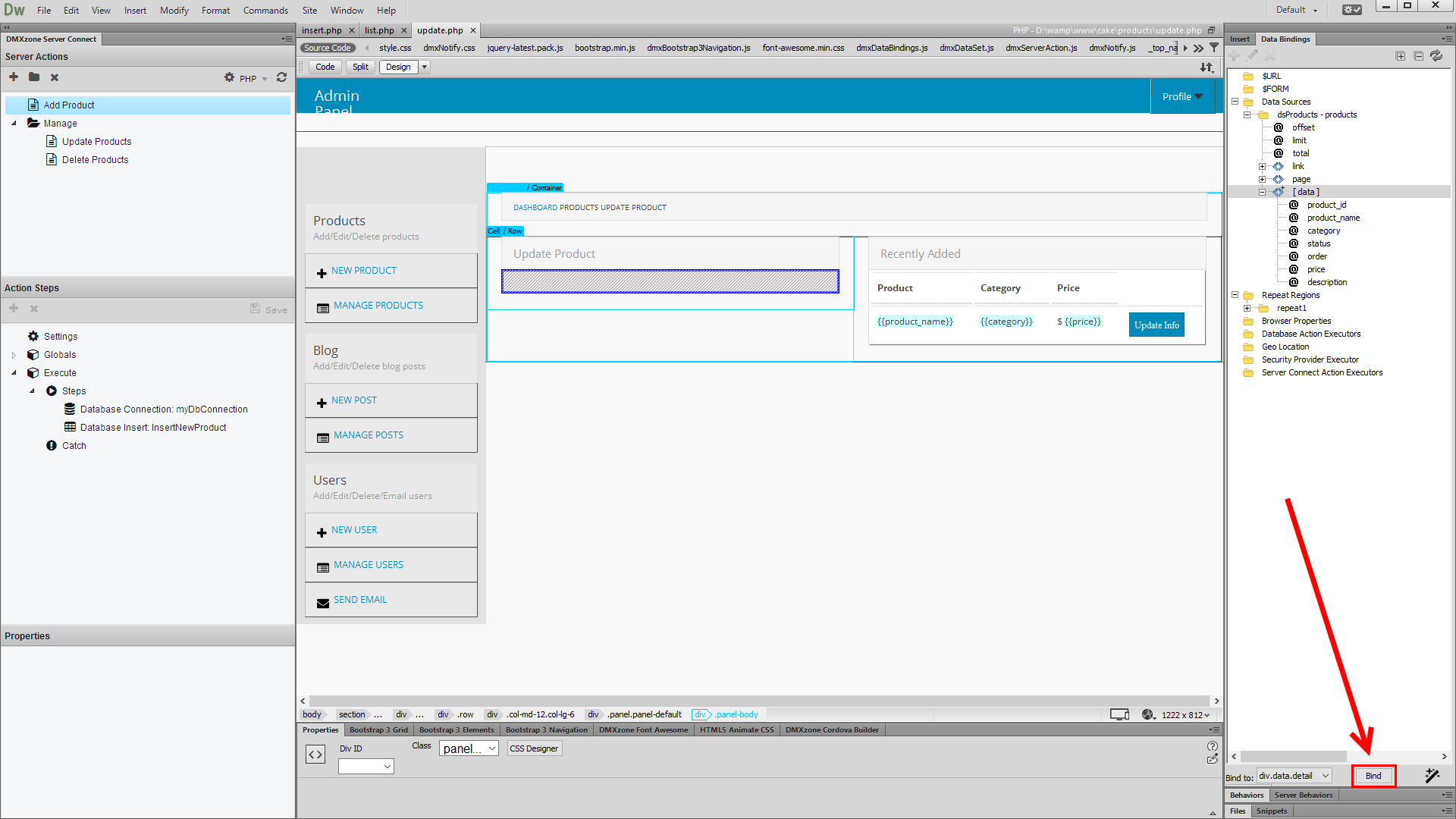The image size is (1456, 819).
Task: Open Server Actions settings gear
Action: point(229,77)
